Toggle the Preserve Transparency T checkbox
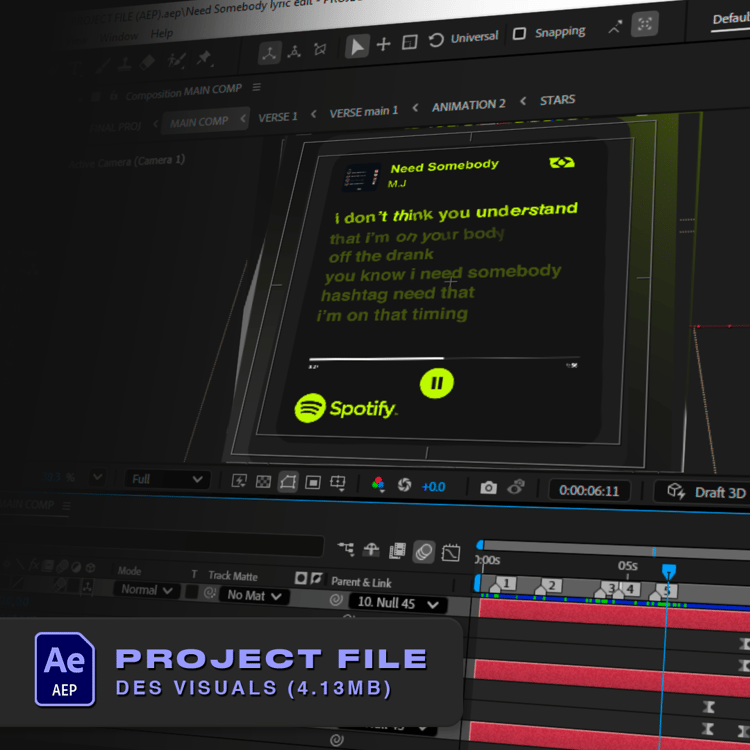750x750 pixels. coord(192,592)
